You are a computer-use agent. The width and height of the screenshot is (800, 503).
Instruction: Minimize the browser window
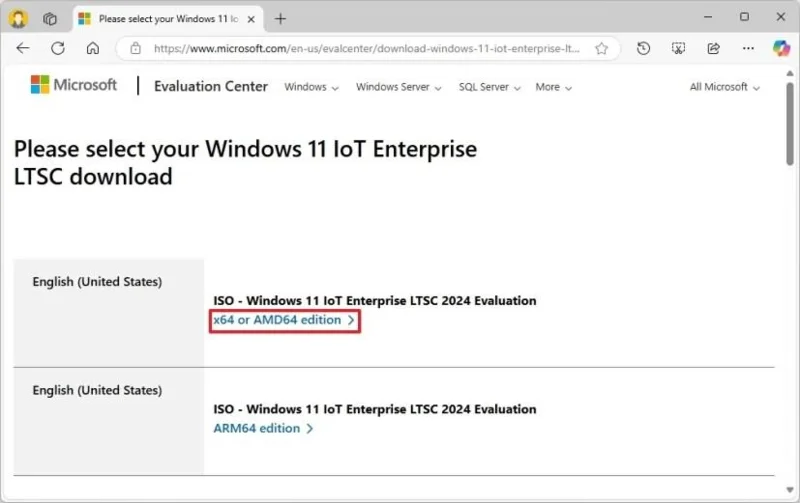point(708,17)
